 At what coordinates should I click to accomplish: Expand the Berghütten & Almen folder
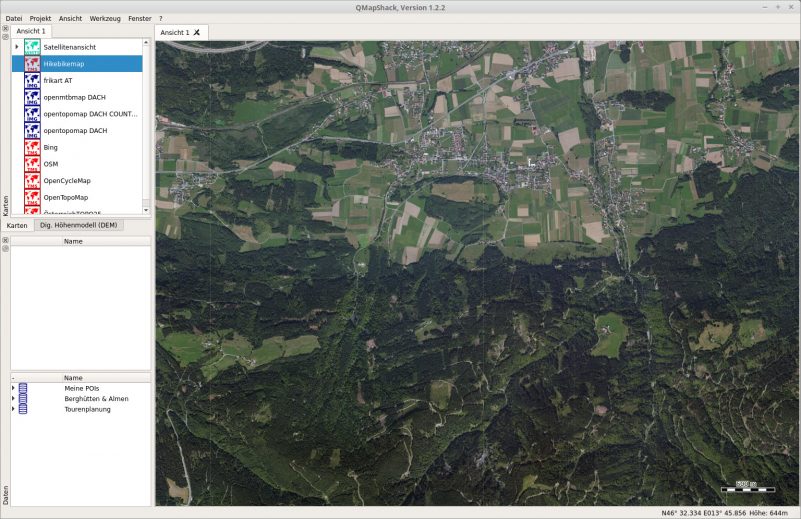(x=14, y=399)
